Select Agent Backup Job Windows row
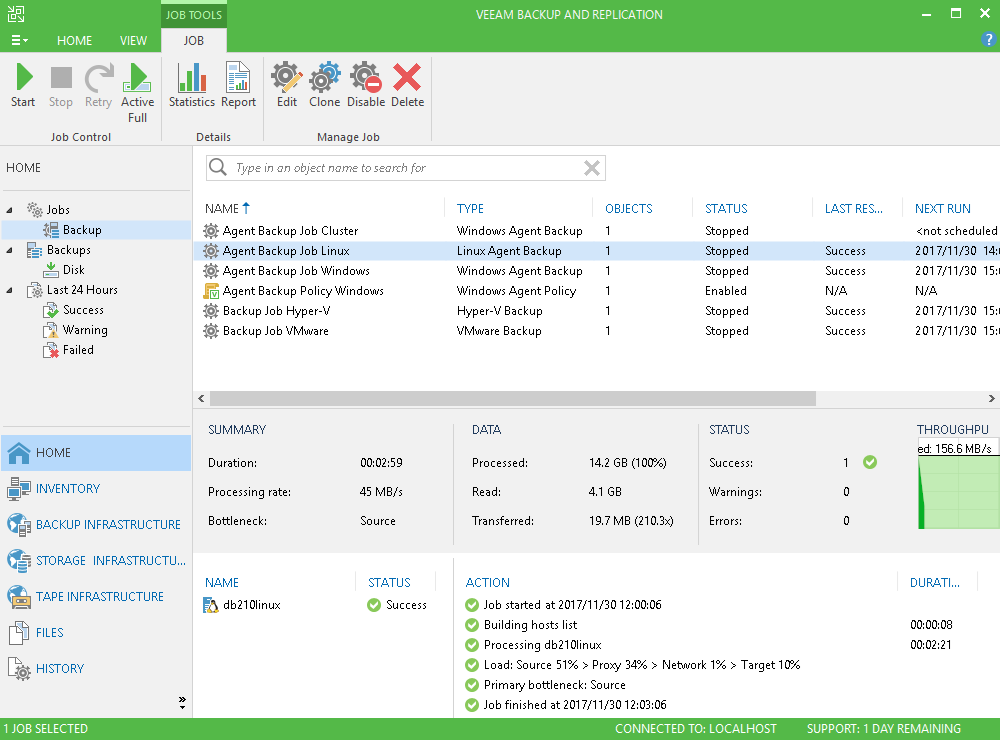Screen dimensions: 1000x740 pyautogui.click(x=596, y=271)
